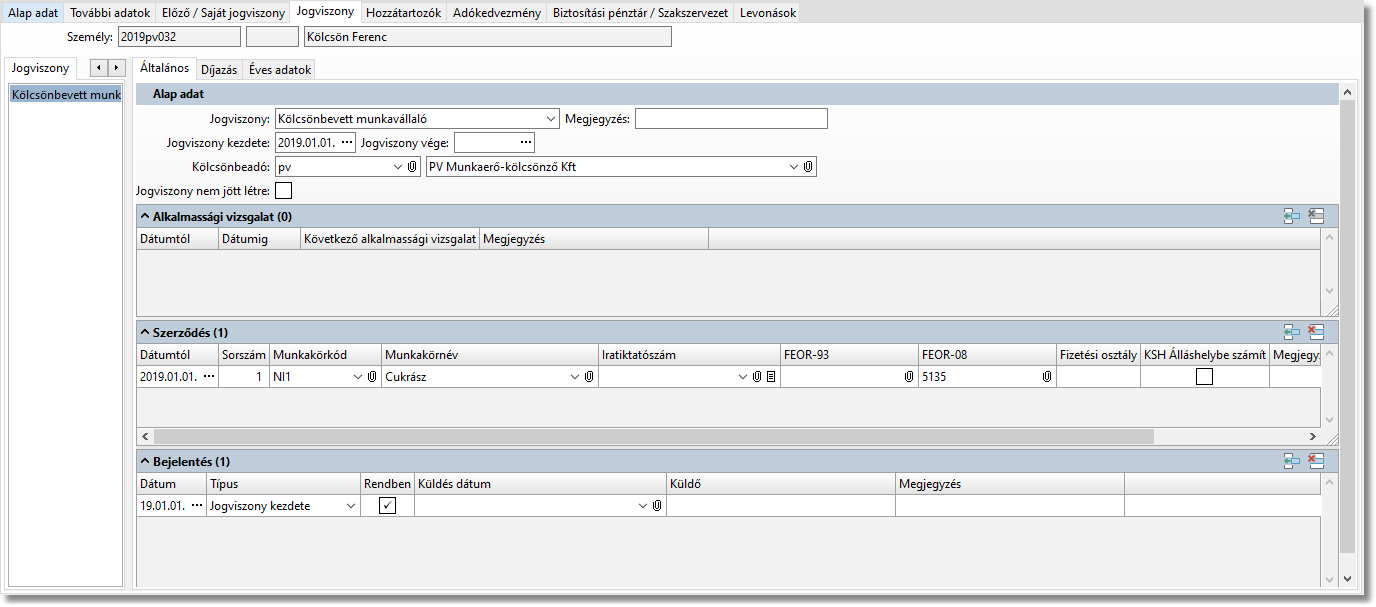
Task: Click horizontal scrollbar of Szerződés table
Action: pyautogui.click(x=653, y=437)
